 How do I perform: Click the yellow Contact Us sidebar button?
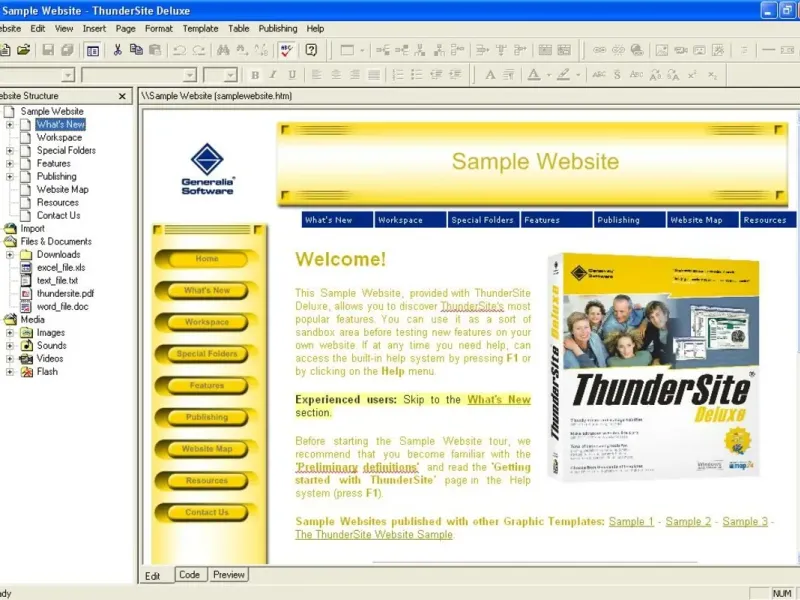tap(207, 512)
